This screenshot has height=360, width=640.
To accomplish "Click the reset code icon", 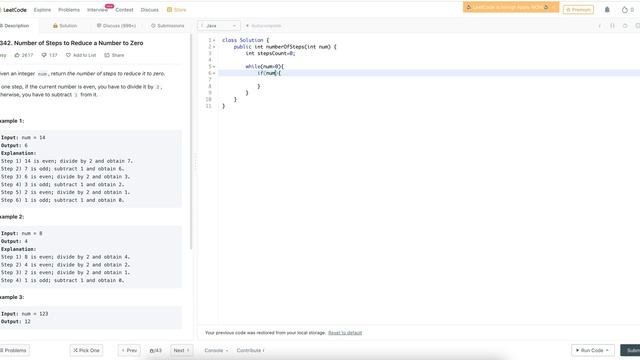I will click(625, 26).
